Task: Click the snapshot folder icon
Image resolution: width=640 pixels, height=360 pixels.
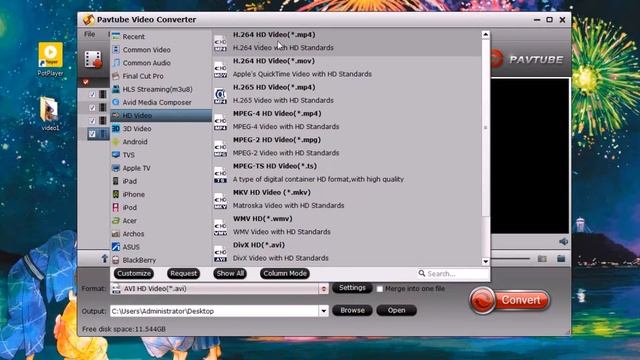Action: (542, 259)
